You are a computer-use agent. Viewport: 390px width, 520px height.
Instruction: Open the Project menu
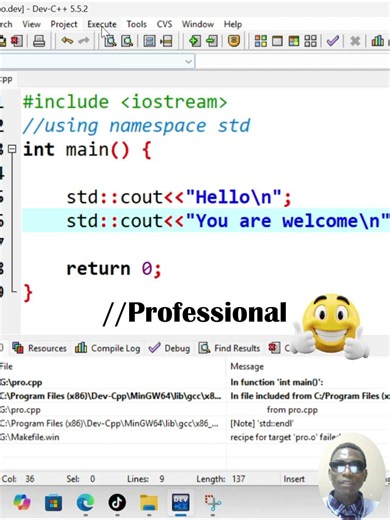point(64,24)
